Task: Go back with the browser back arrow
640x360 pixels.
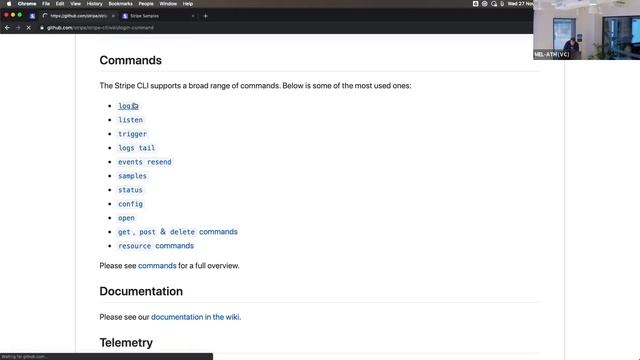Action: coord(7,28)
